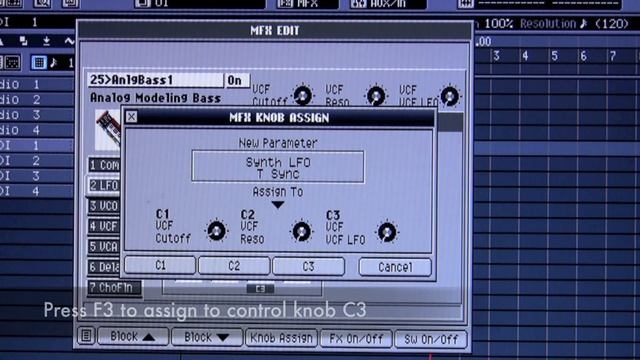Click measure 7 on the timeline ruler
The width and height of the screenshot is (640, 360).
point(613,56)
